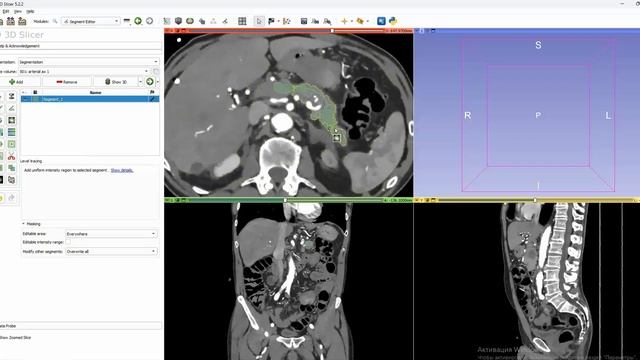Expand the Data Probe section
The height and width of the screenshot is (360, 640).
pos(81,326)
